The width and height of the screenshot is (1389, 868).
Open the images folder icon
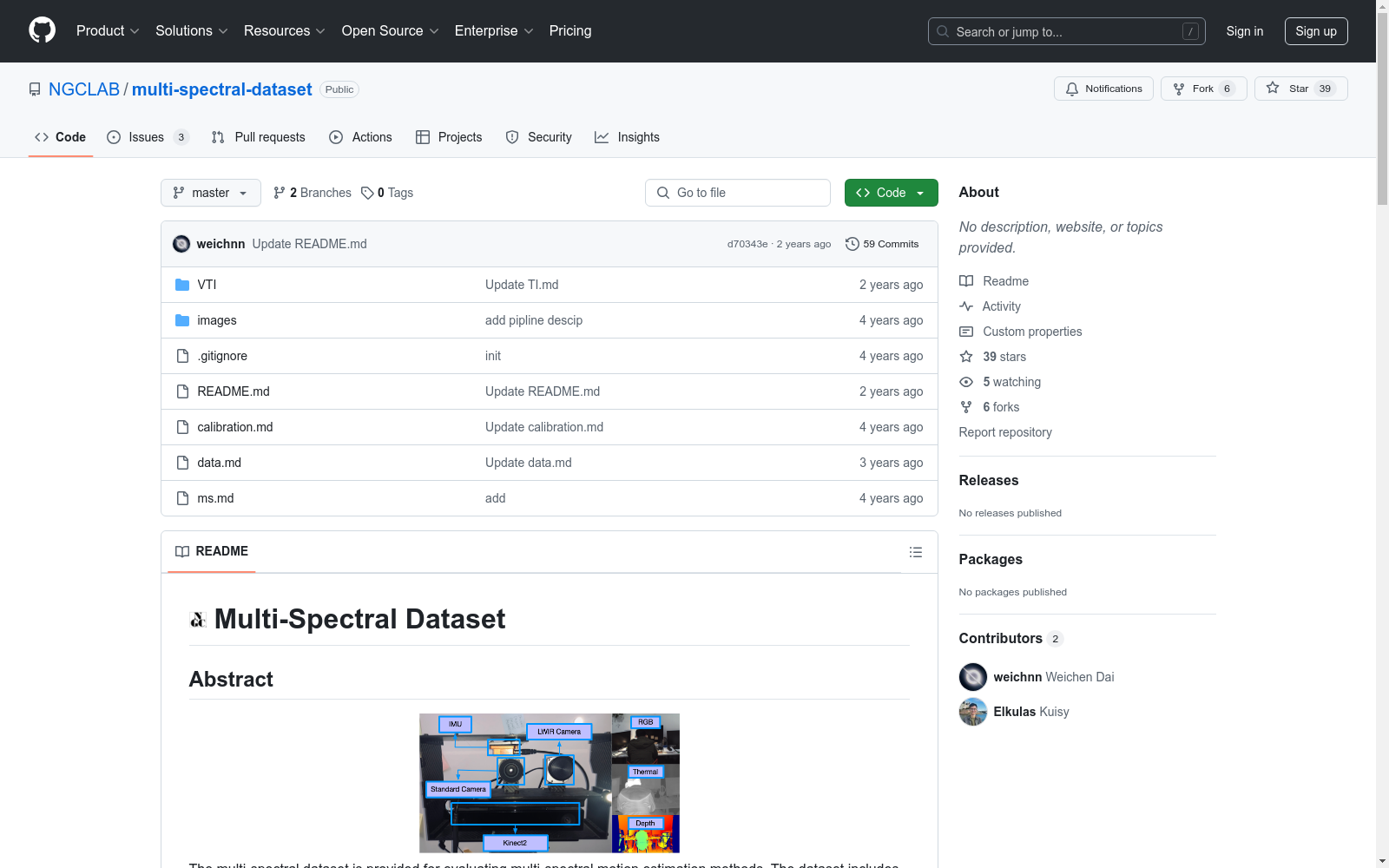(182, 320)
